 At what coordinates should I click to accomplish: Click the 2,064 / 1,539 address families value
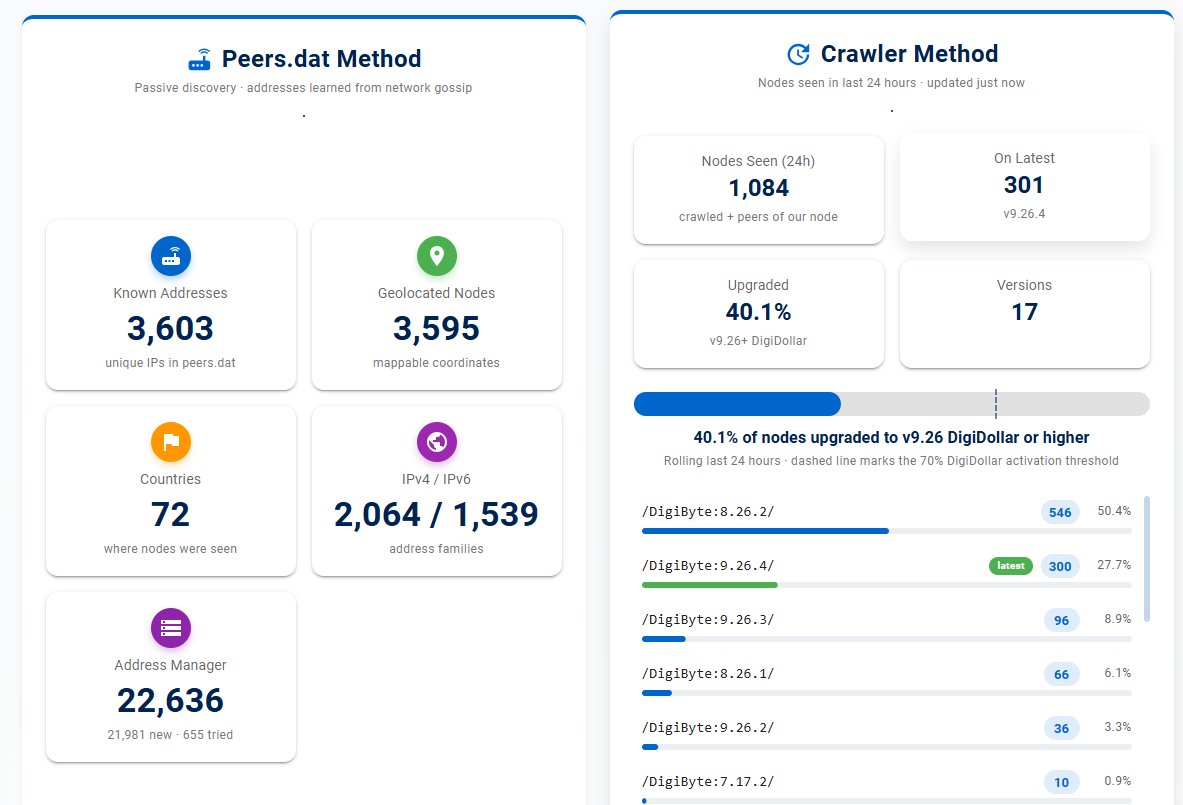pyautogui.click(x=436, y=515)
